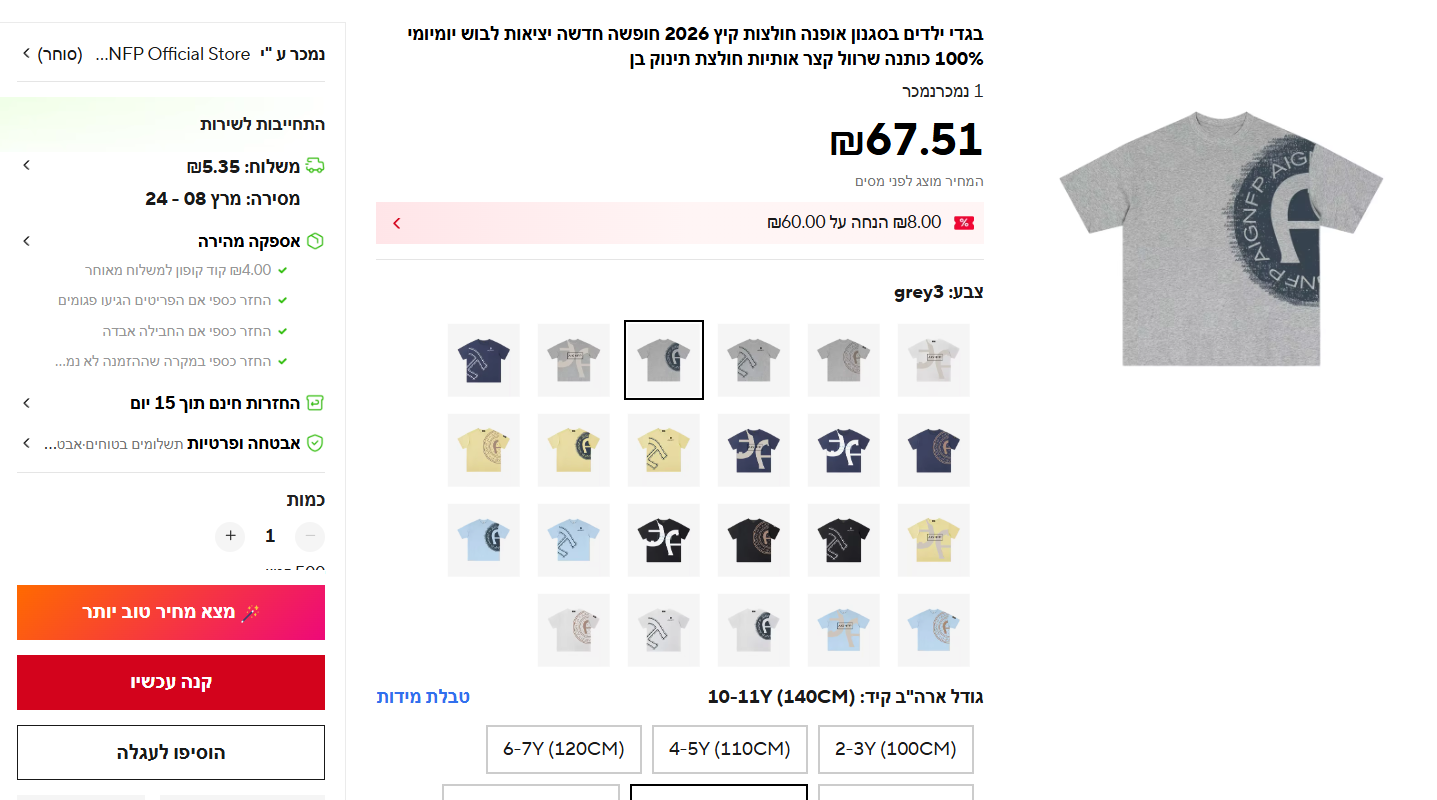Pick size 6-7Y (120CM)

point(563,749)
